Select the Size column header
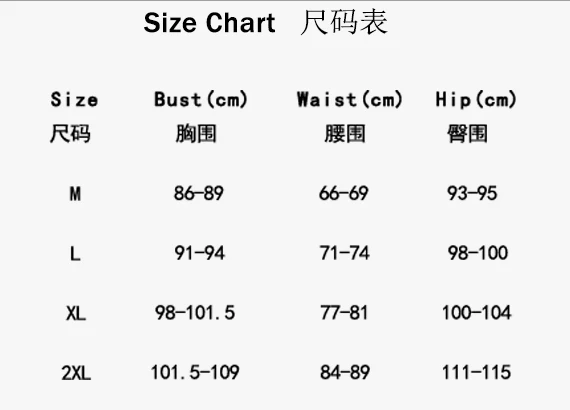This screenshot has height=410, width=570. pyautogui.click(x=74, y=100)
